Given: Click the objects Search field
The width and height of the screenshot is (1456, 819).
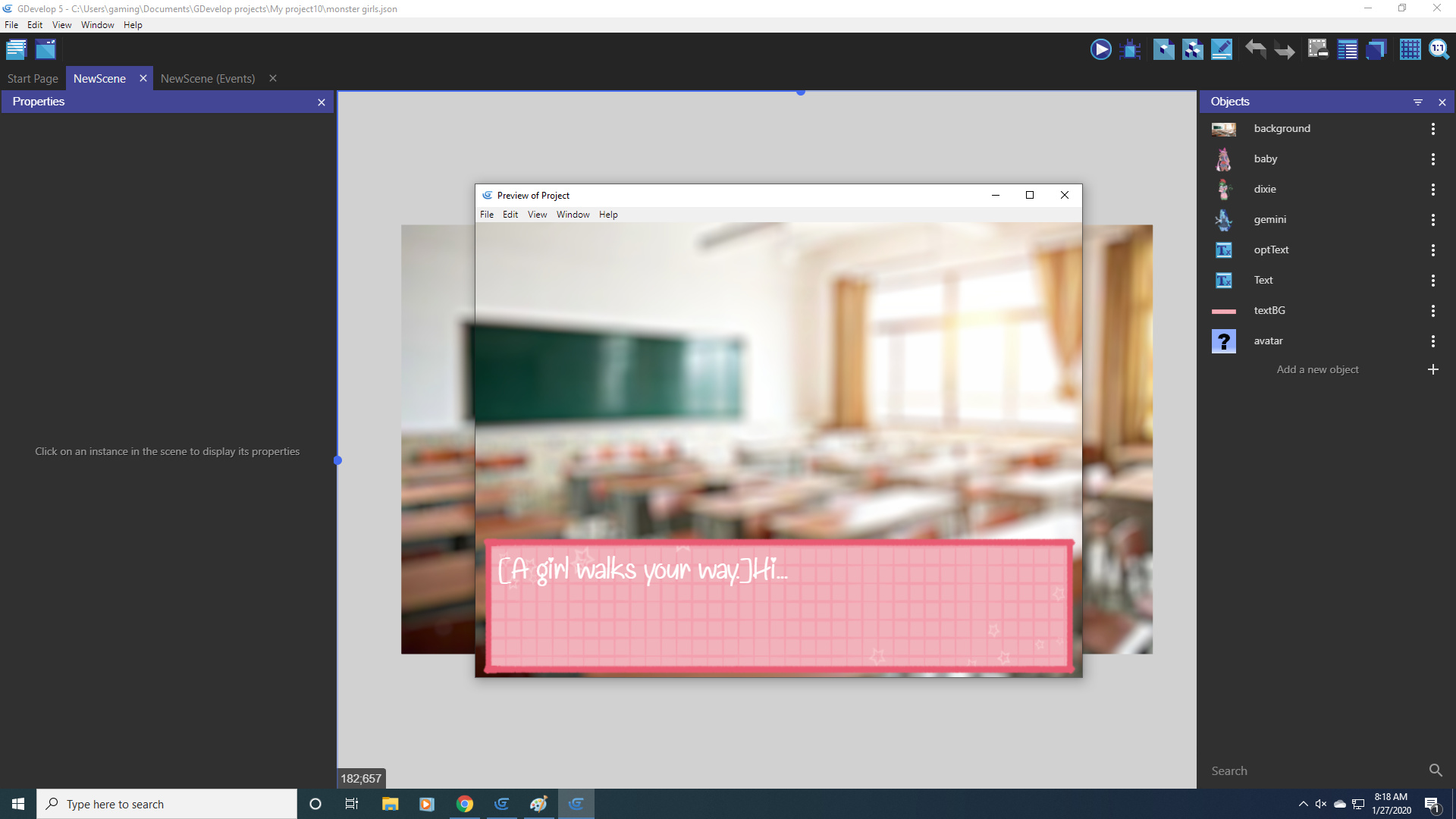Looking at the screenshot, I should pyautogui.click(x=1316, y=771).
